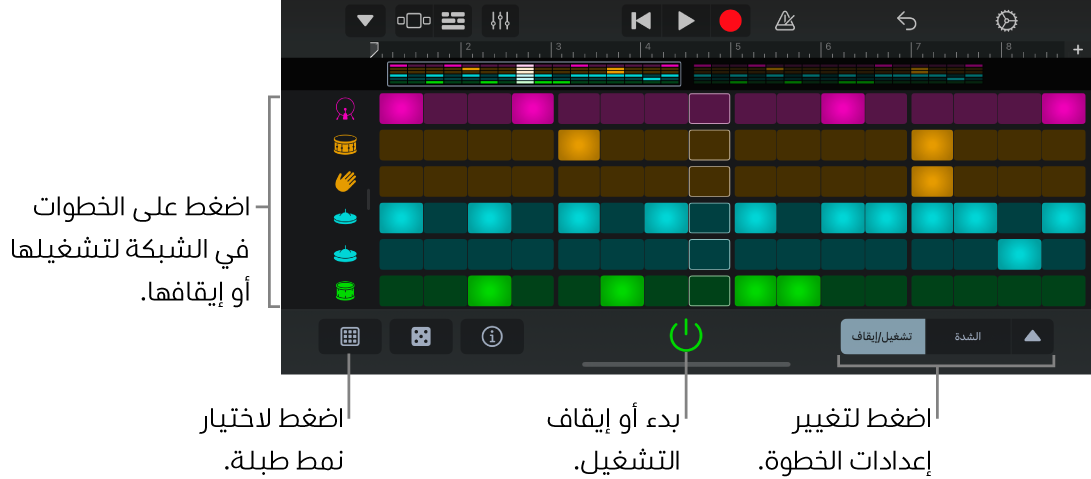Turn off kick row step 11
The width and height of the screenshot is (1091, 479).
843,109
